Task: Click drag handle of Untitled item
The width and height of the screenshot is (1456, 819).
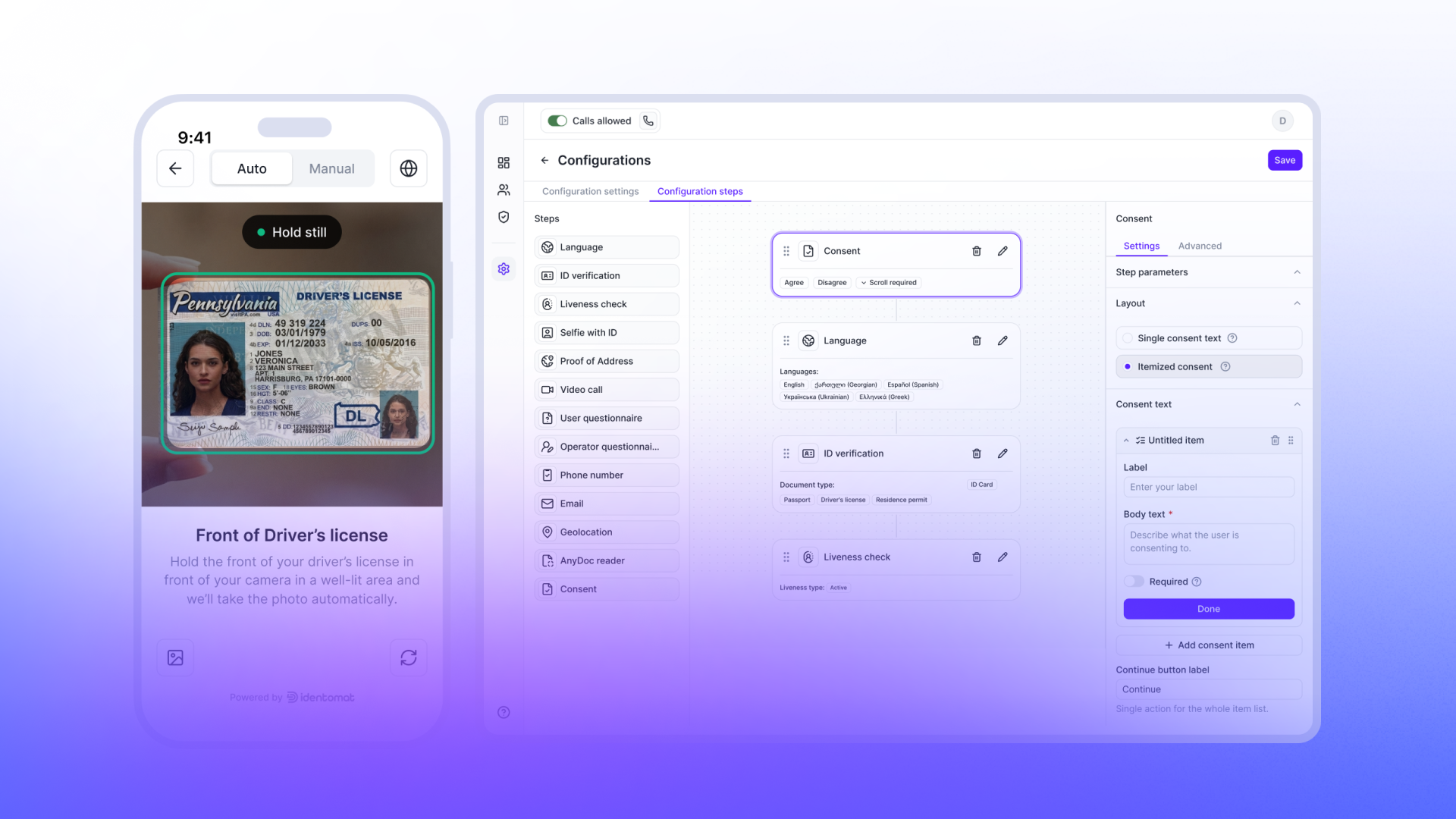Action: pyautogui.click(x=1291, y=440)
